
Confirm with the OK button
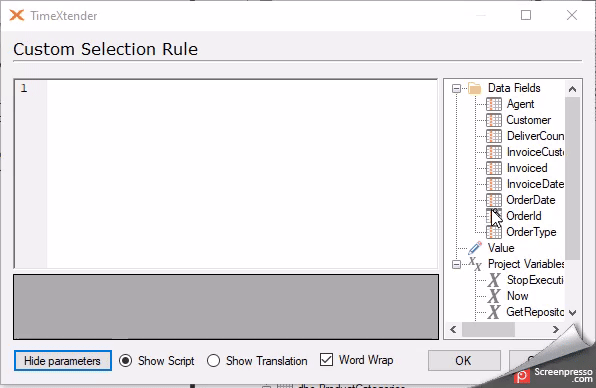(x=464, y=360)
